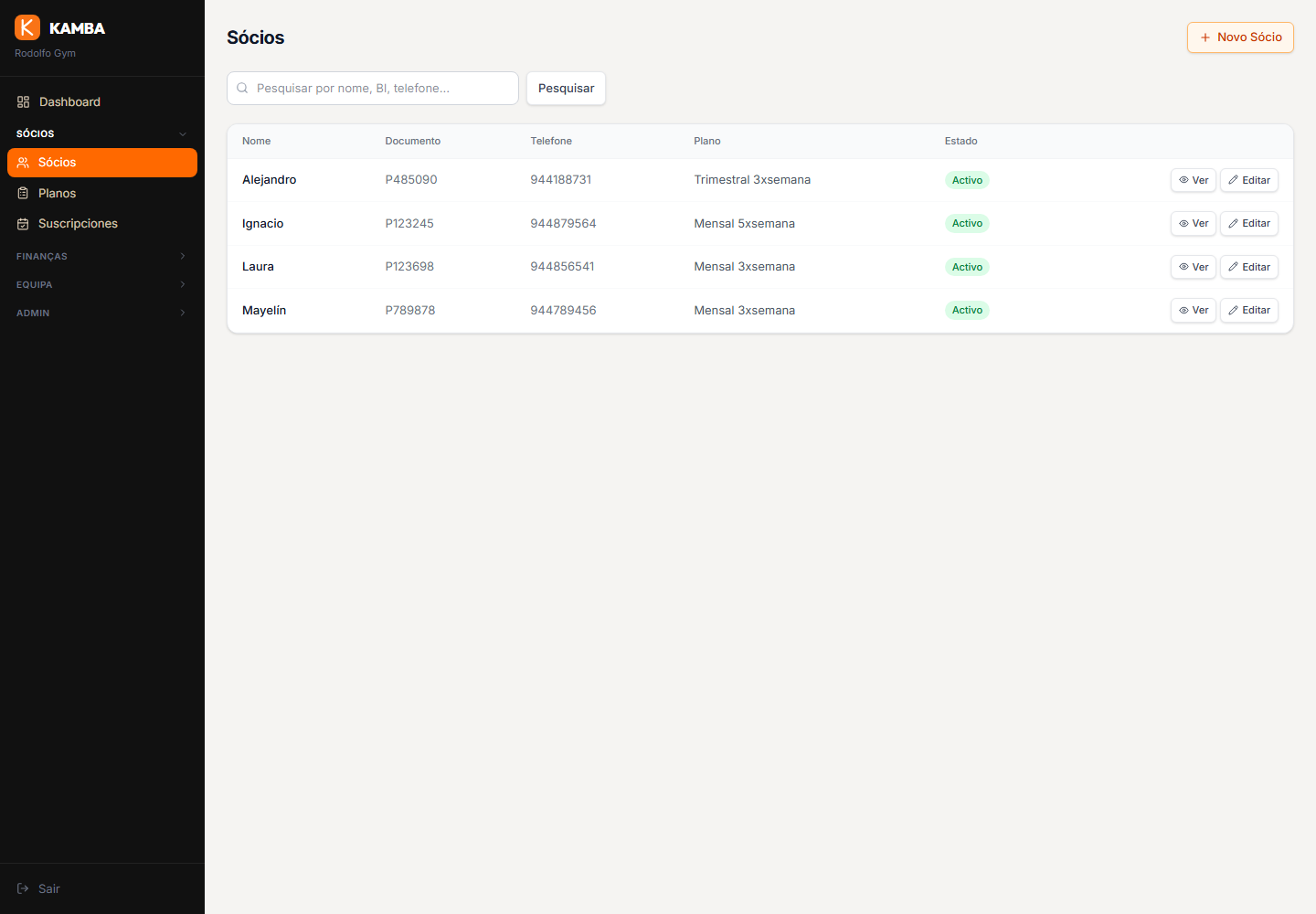
Task: Click document number P485090
Action: (x=411, y=180)
